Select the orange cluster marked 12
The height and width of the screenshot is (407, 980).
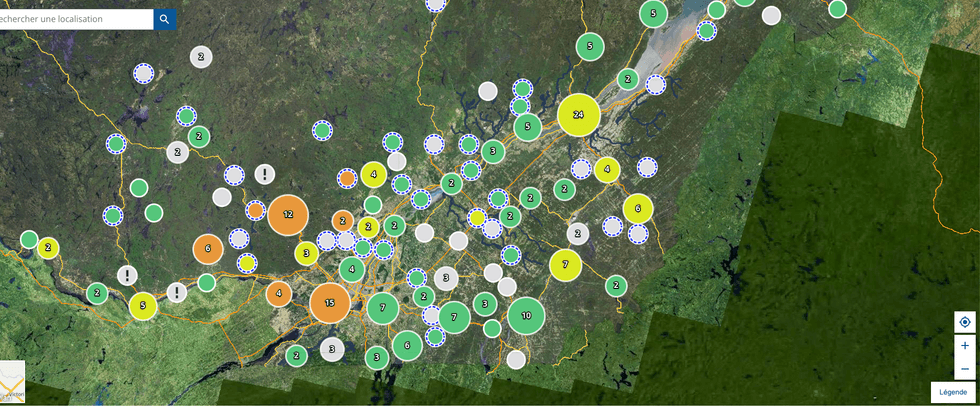(x=288, y=214)
